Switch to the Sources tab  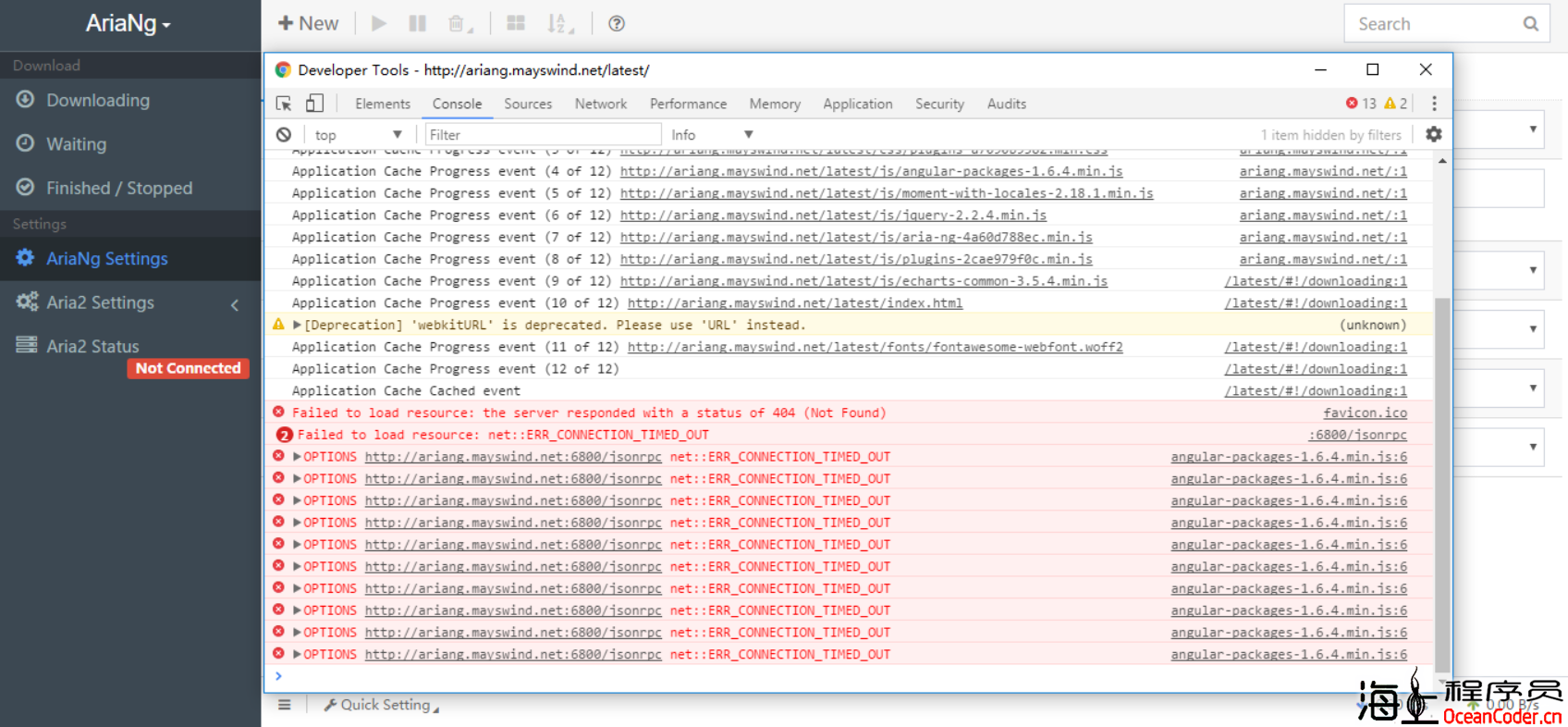[528, 104]
